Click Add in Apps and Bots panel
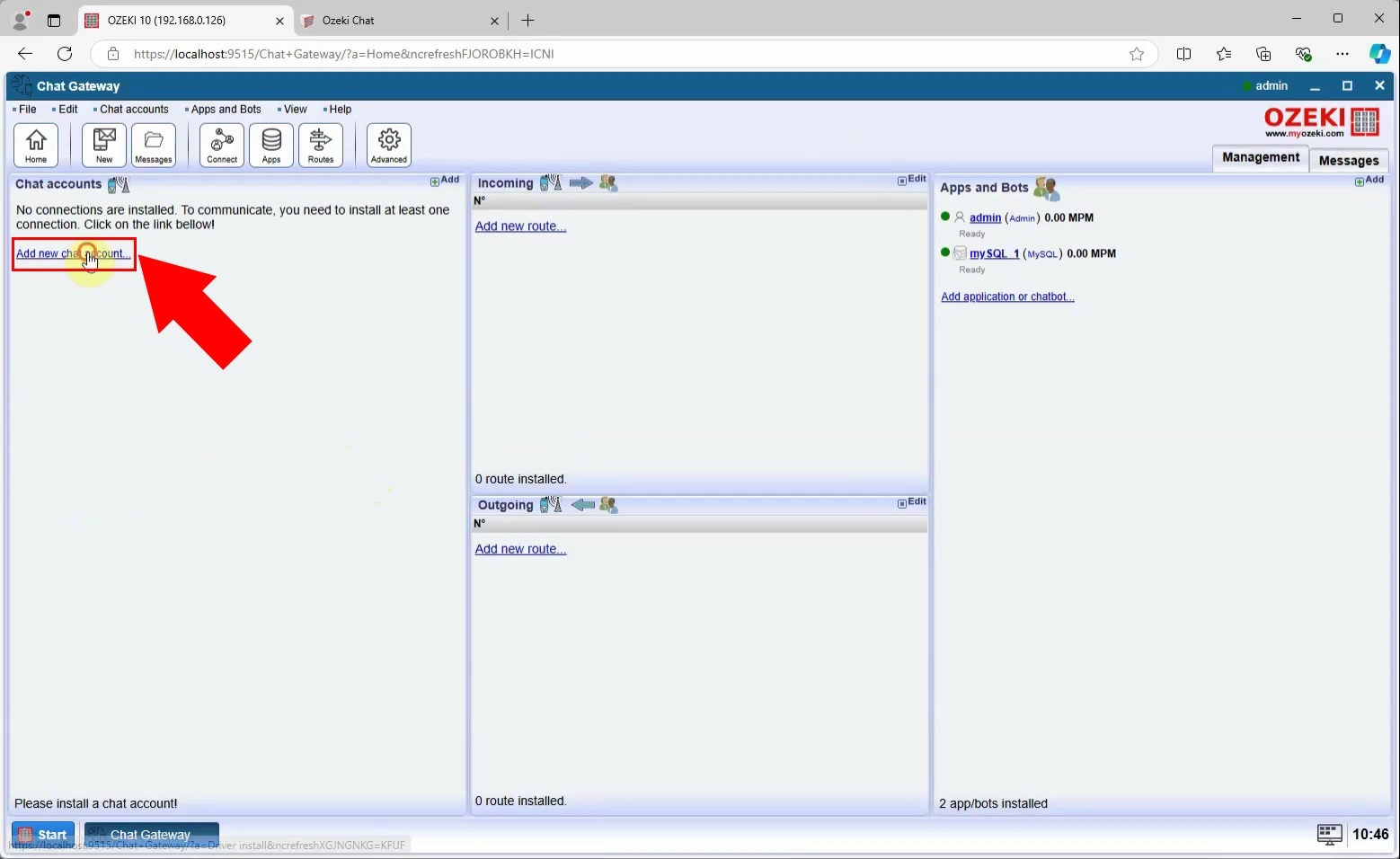This screenshot has width=1400, height=859. point(1369,181)
